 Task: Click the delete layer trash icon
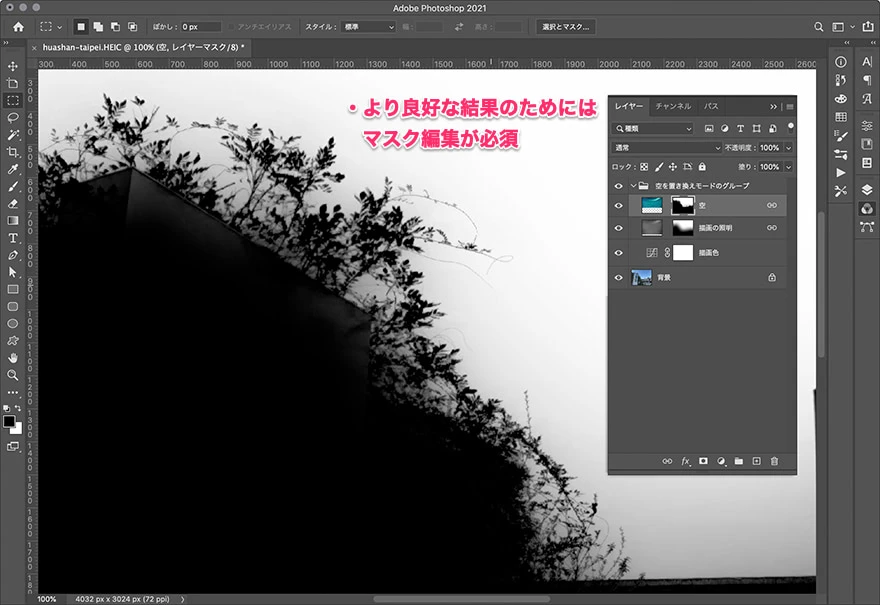[774, 461]
